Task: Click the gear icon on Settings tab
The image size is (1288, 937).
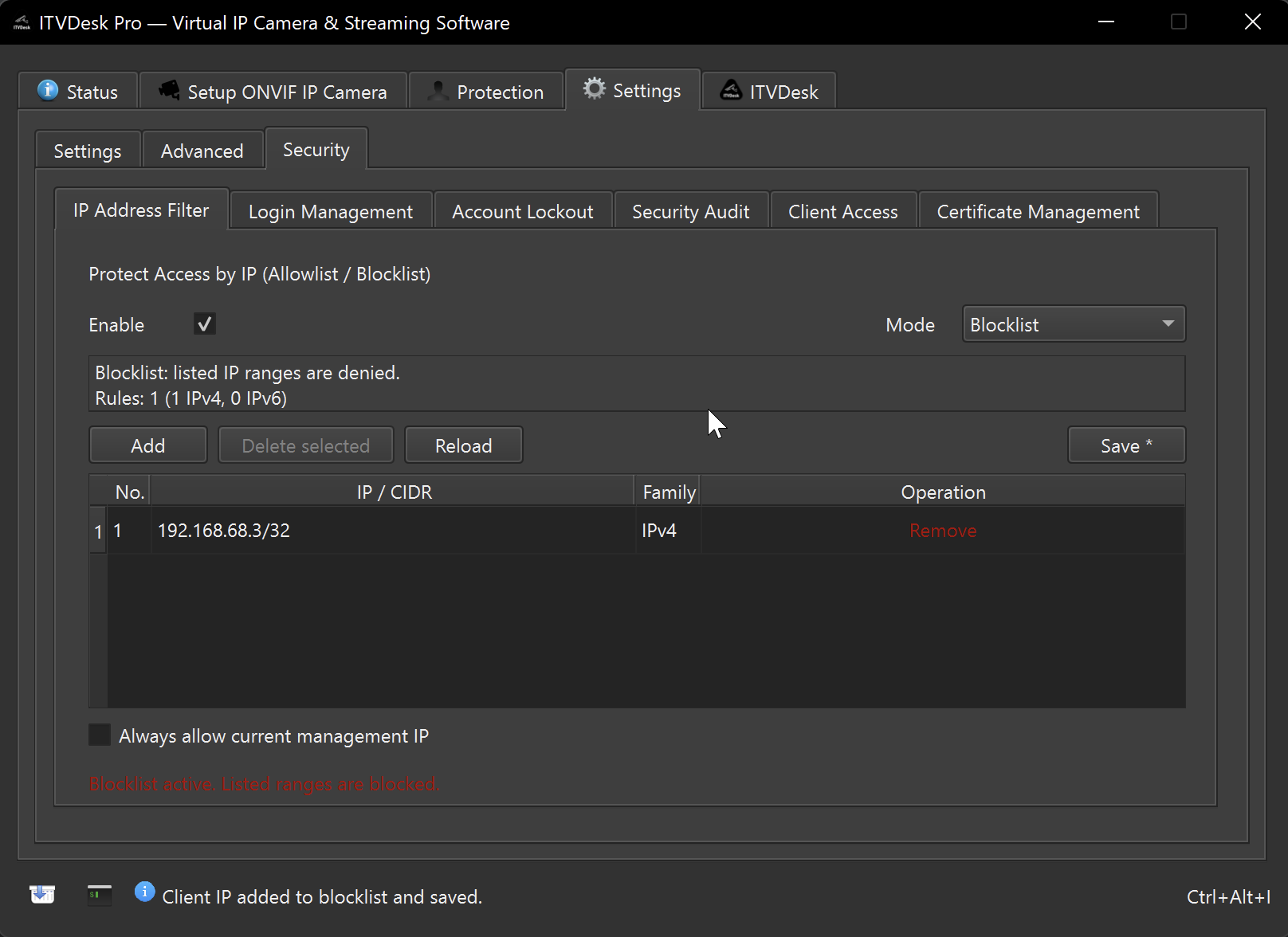Action: 594,88
